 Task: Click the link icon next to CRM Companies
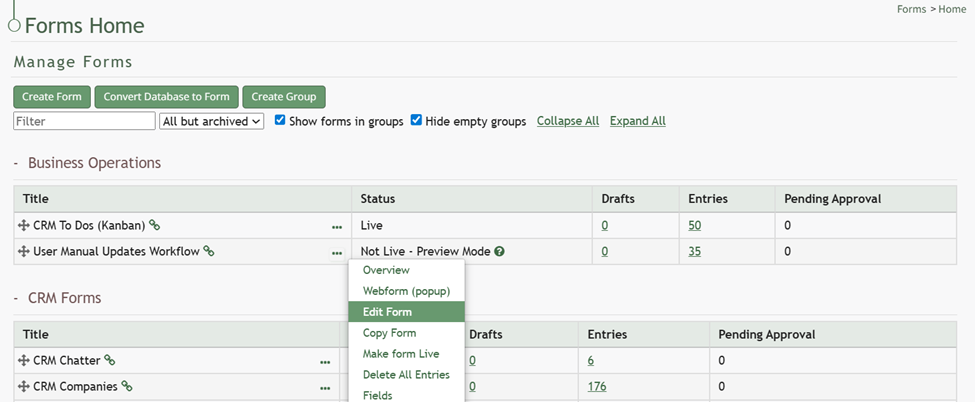(127, 386)
